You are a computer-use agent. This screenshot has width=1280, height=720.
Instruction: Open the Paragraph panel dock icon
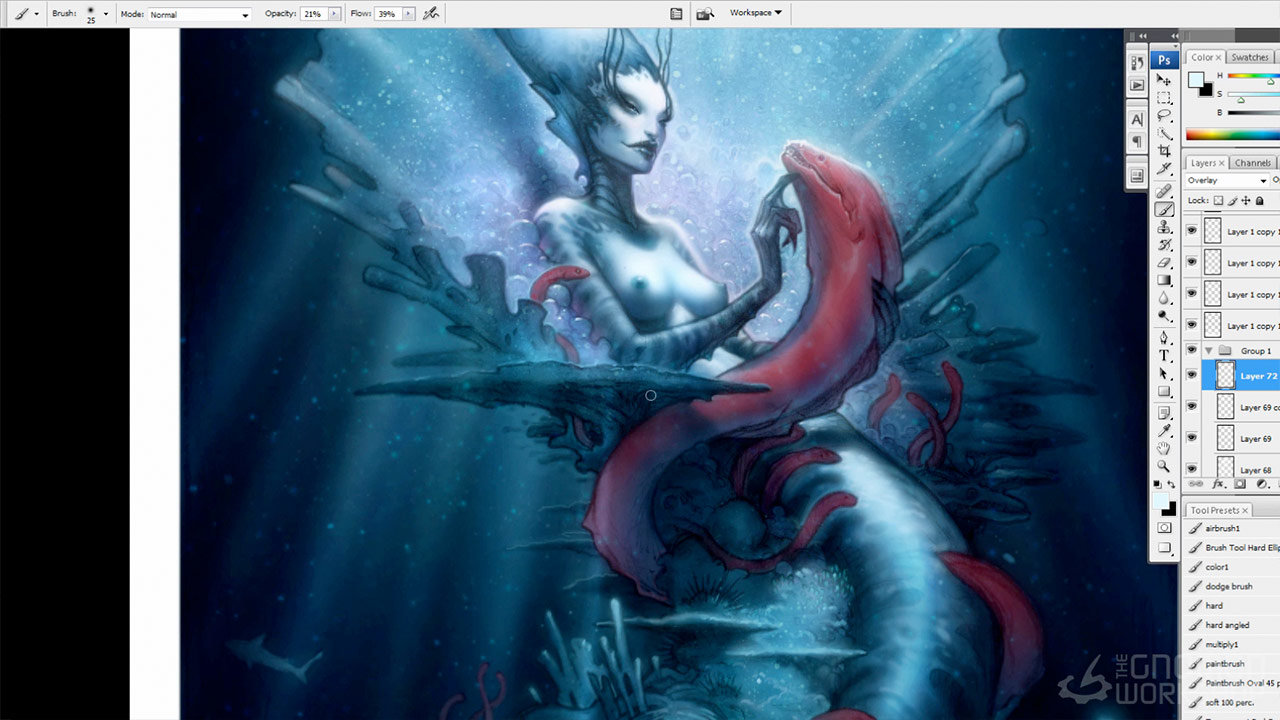tap(1137, 142)
